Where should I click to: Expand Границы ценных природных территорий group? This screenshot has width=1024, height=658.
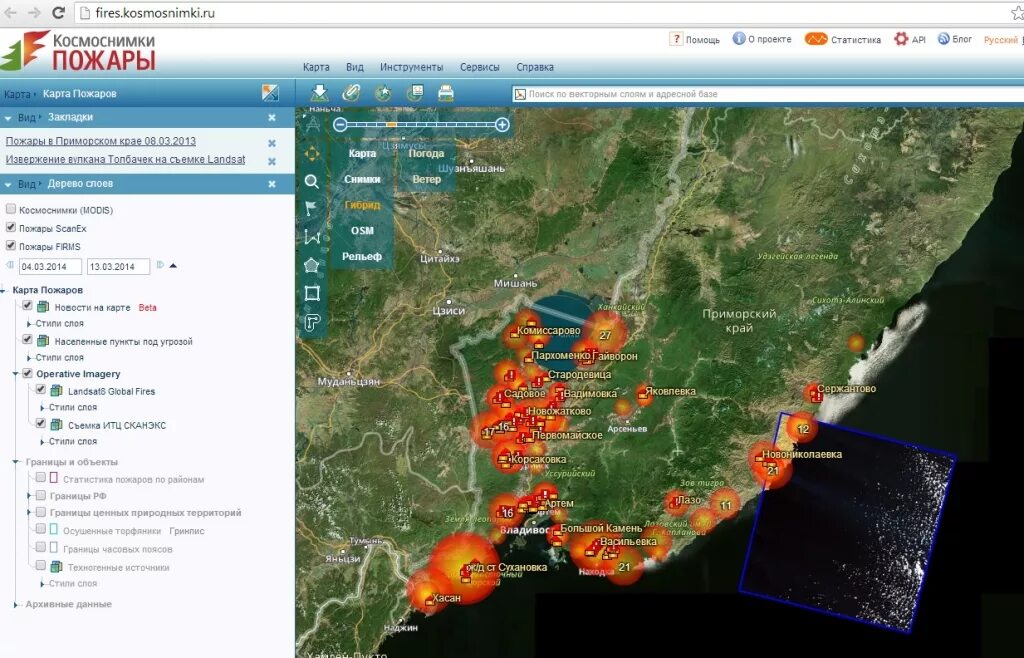pyautogui.click(x=29, y=513)
